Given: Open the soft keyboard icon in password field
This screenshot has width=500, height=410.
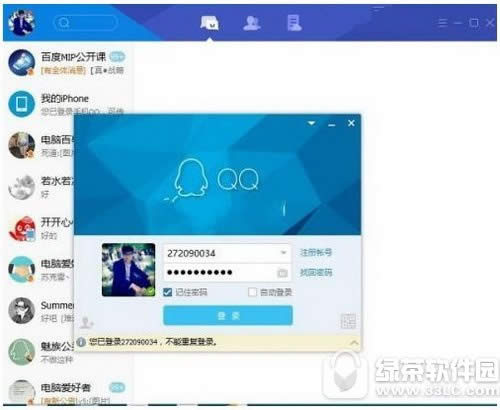Looking at the screenshot, I should tap(282, 273).
